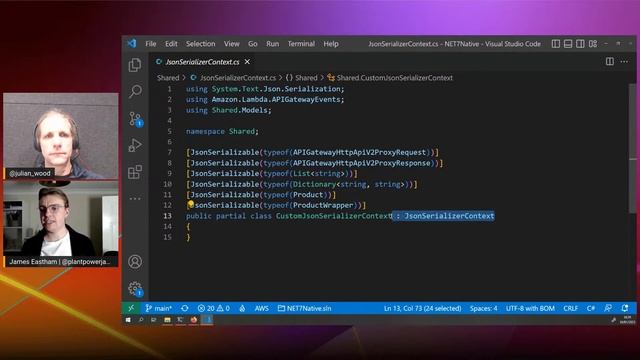
Task: Expand the {} Shared namespace breadcrumb
Action: click(301, 78)
